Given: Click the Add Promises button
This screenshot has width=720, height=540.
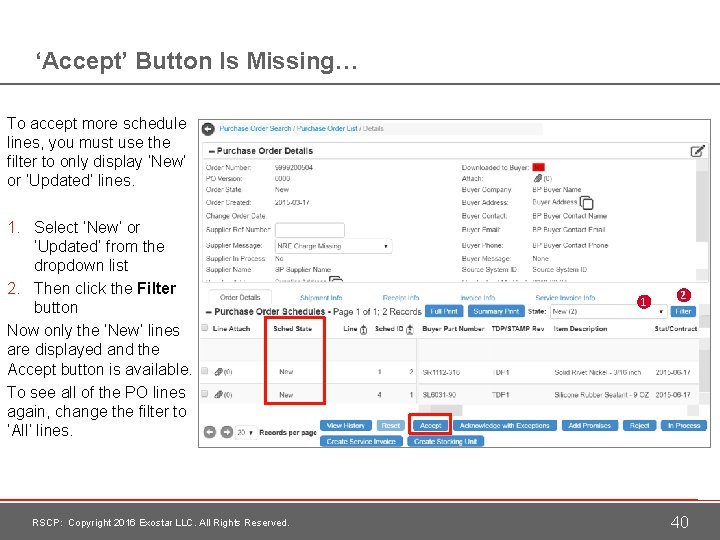Looking at the screenshot, I should [x=590, y=426].
